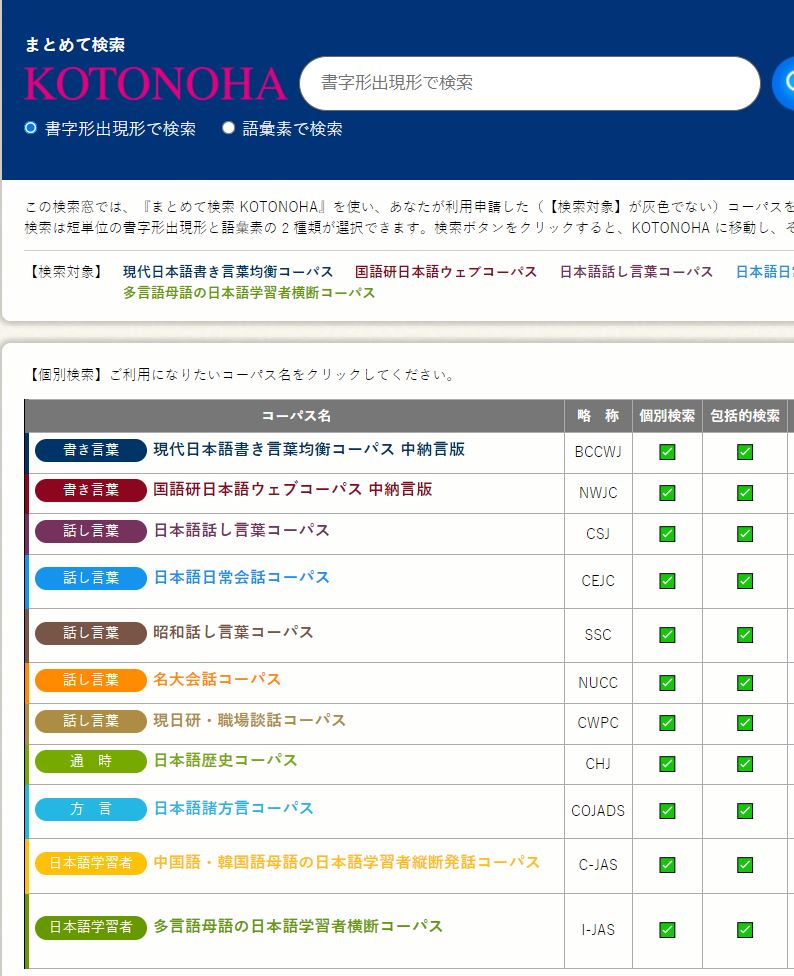This screenshot has width=794, height=976.
Task: Click the コーパス名 column header
Action: (296, 416)
